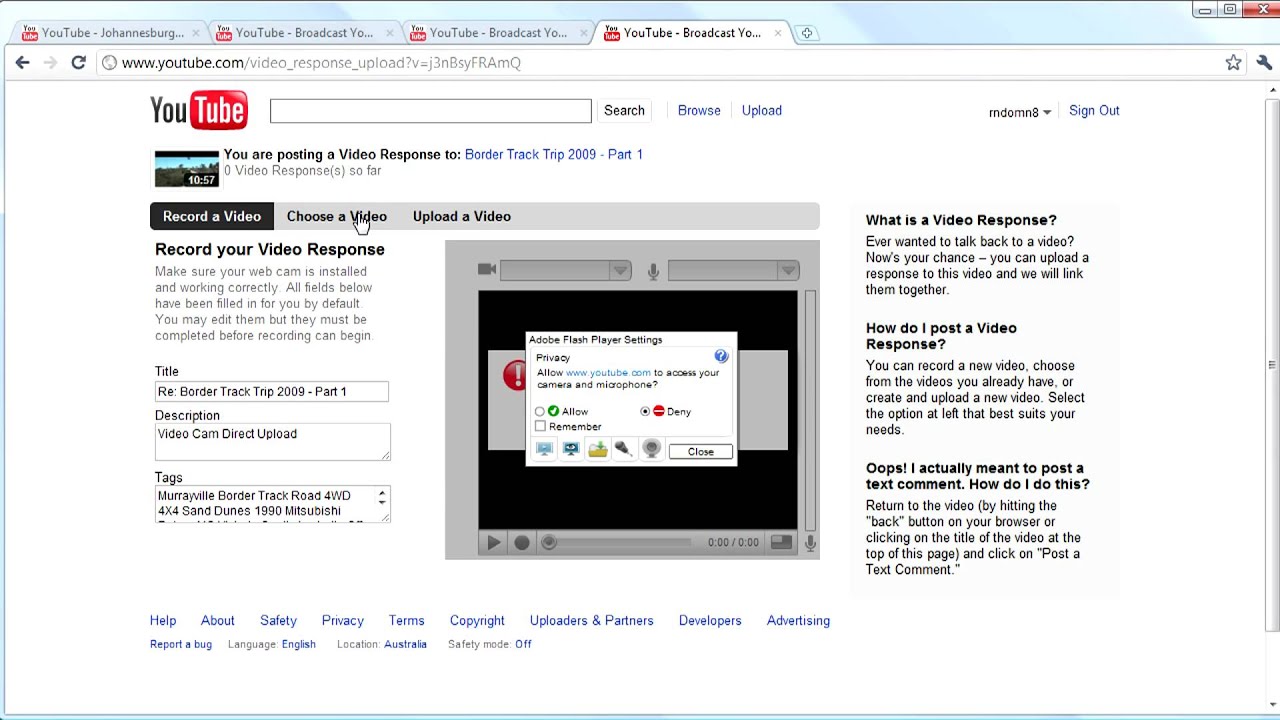Open Flash Display settings tab icon
The height and width of the screenshot is (720, 1280).
click(x=544, y=450)
